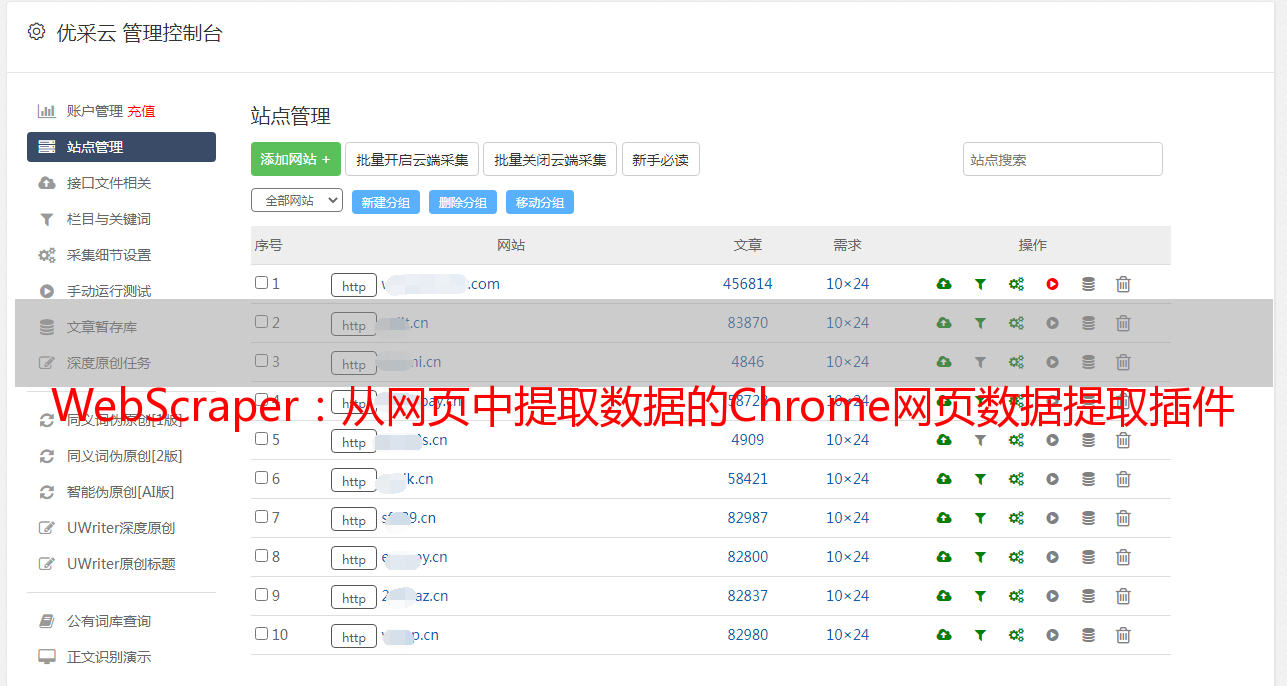This screenshot has height=686, width=1287.
Task: Open the database icon for row 1
Action: [1088, 284]
